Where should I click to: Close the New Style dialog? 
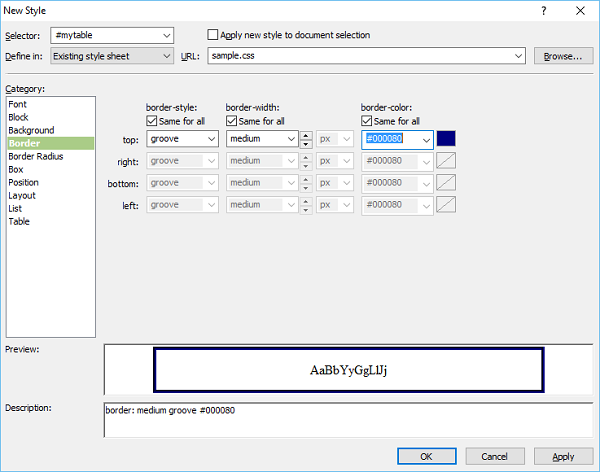pos(580,11)
